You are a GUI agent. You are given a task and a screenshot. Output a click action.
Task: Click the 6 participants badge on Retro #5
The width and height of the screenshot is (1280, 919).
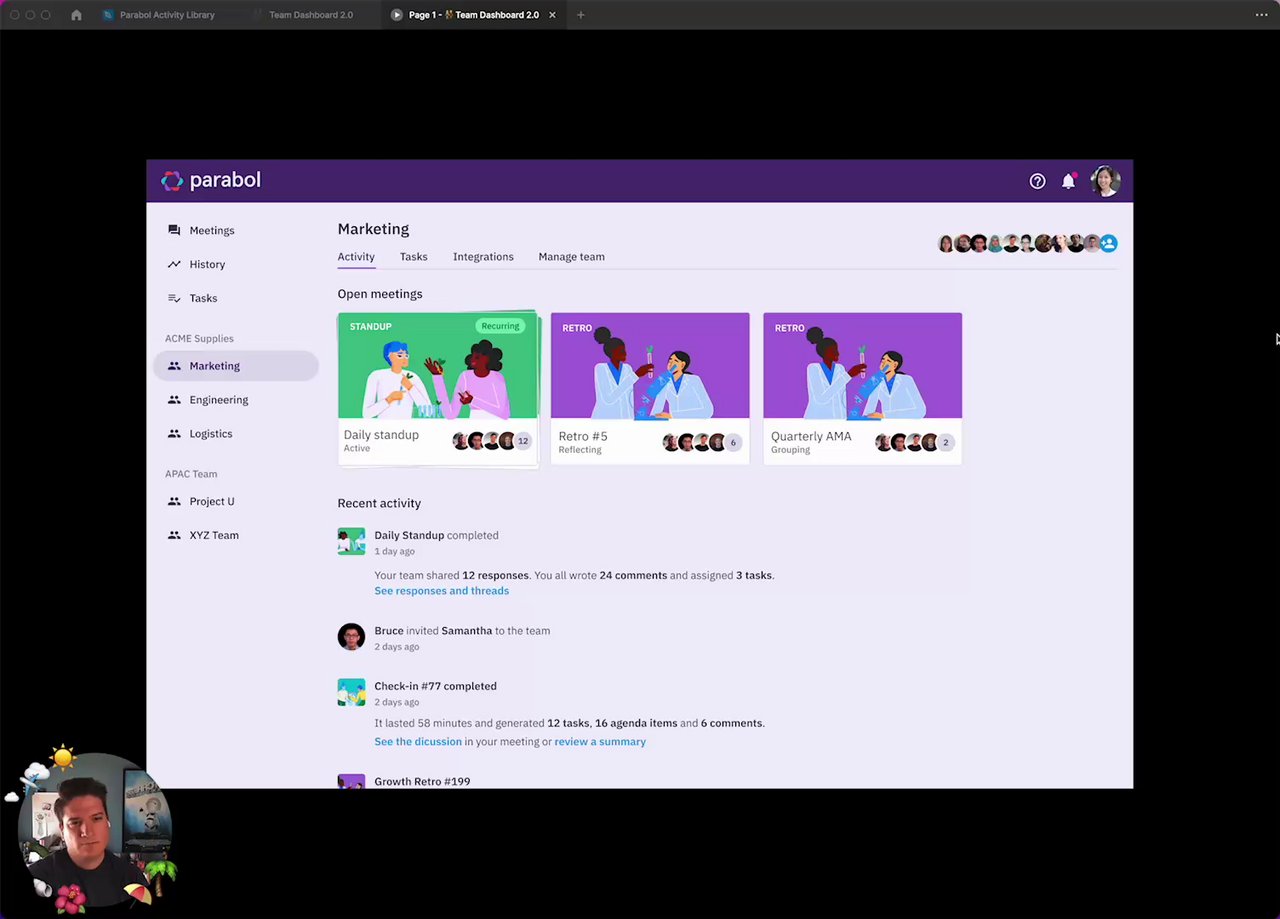[733, 442]
